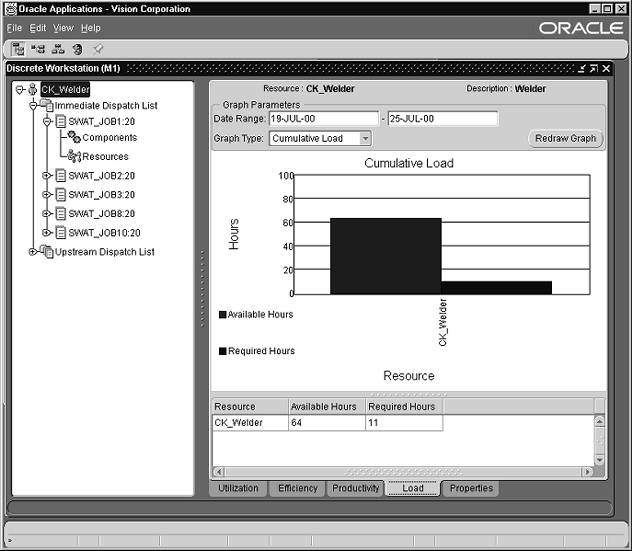The height and width of the screenshot is (551, 632).
Task: Expand the SWAT_JOB10:20 node
Action: [x=47, y=233]
